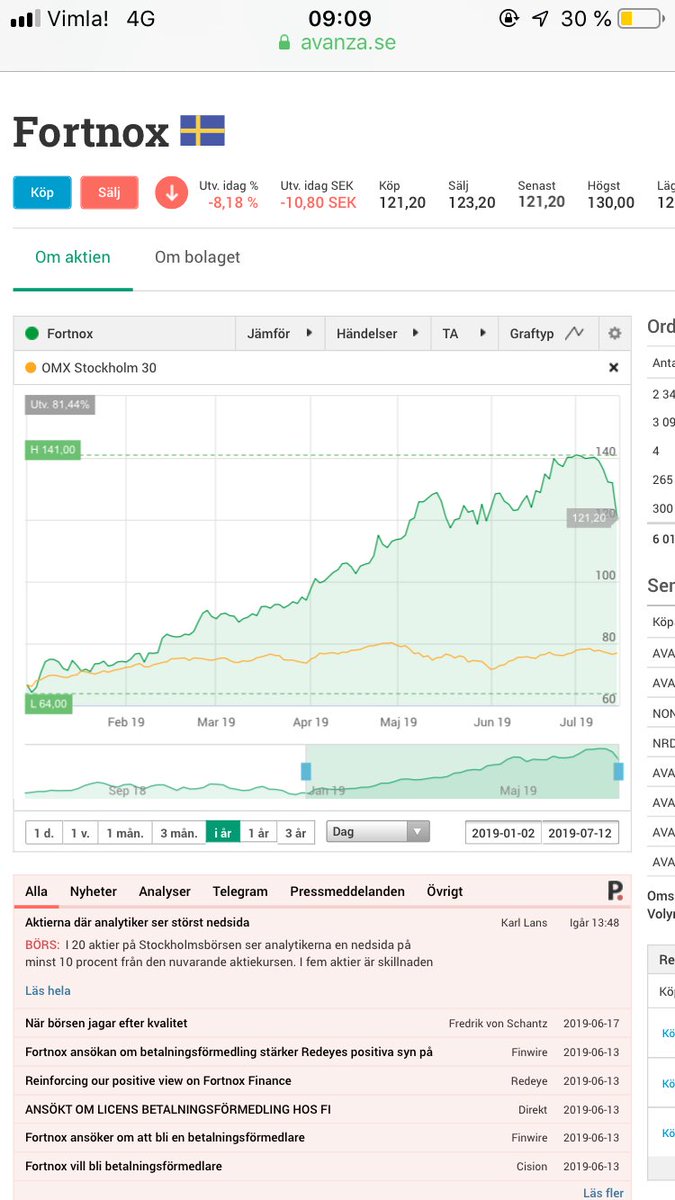The image size is (675, 1200).
Task: Click the rotation lock icon in status bar
Action: pyautogui.click(x=509, y=18)
